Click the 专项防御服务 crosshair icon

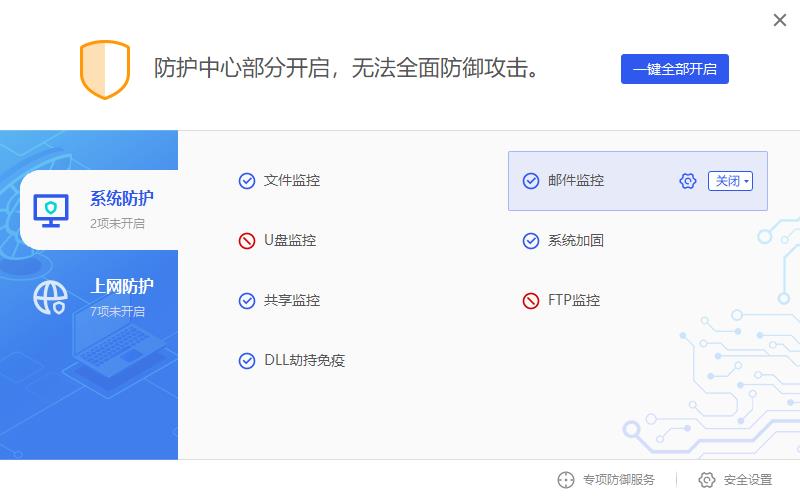[x=566, y=480]
